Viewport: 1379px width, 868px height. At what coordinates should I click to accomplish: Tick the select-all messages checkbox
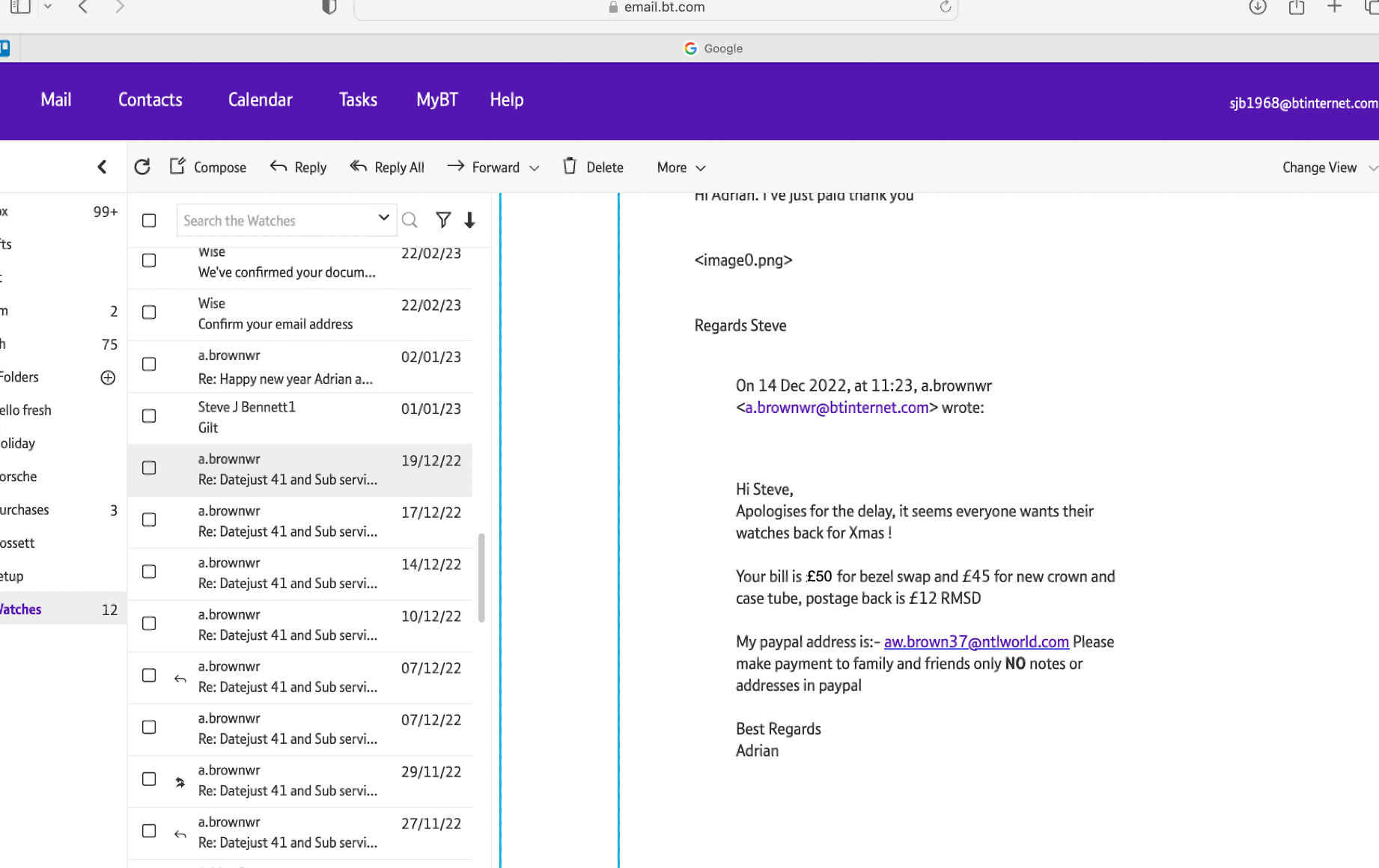tap(149, 221)
